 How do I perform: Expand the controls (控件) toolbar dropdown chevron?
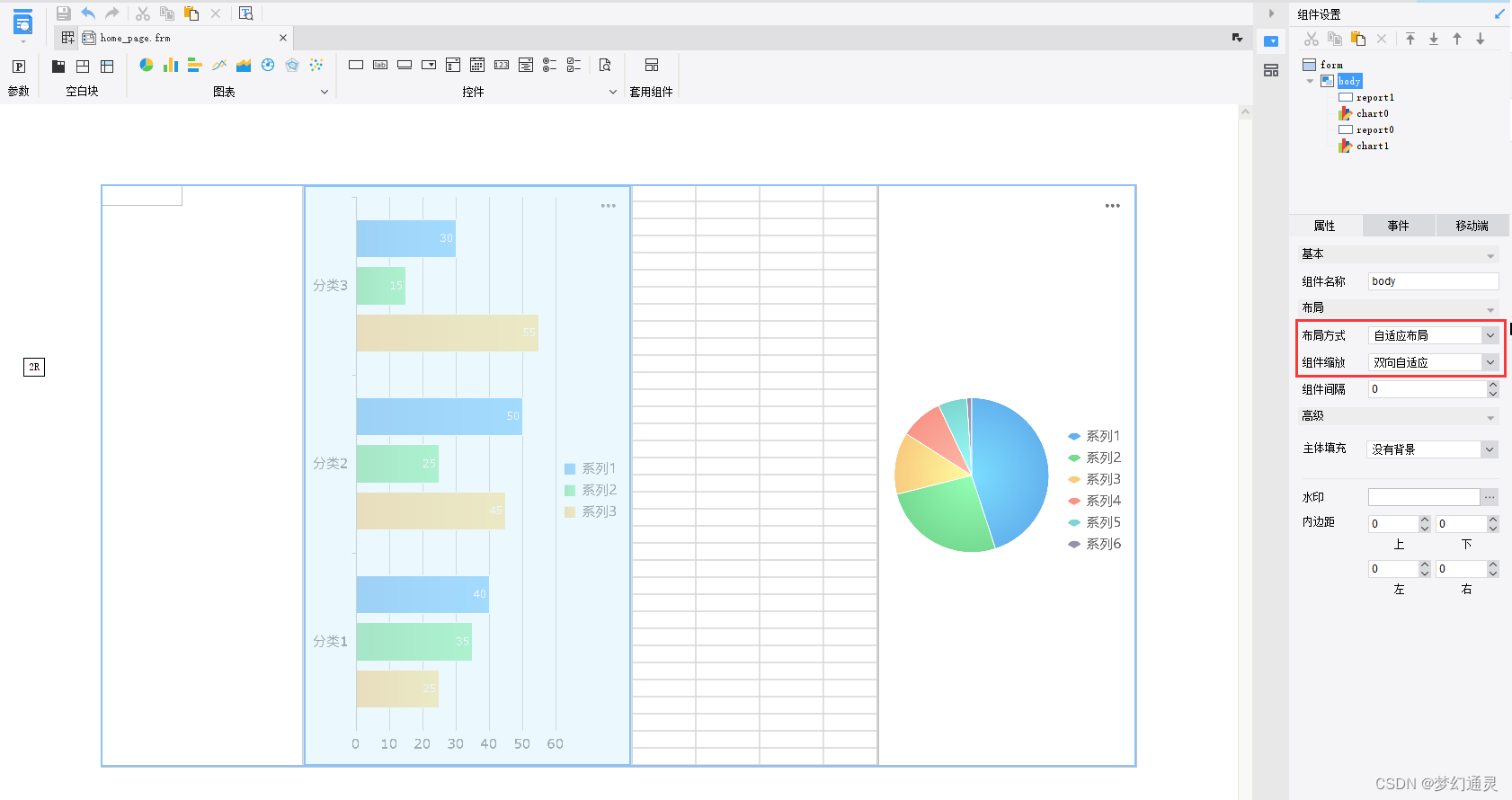(x=613, y=92)
